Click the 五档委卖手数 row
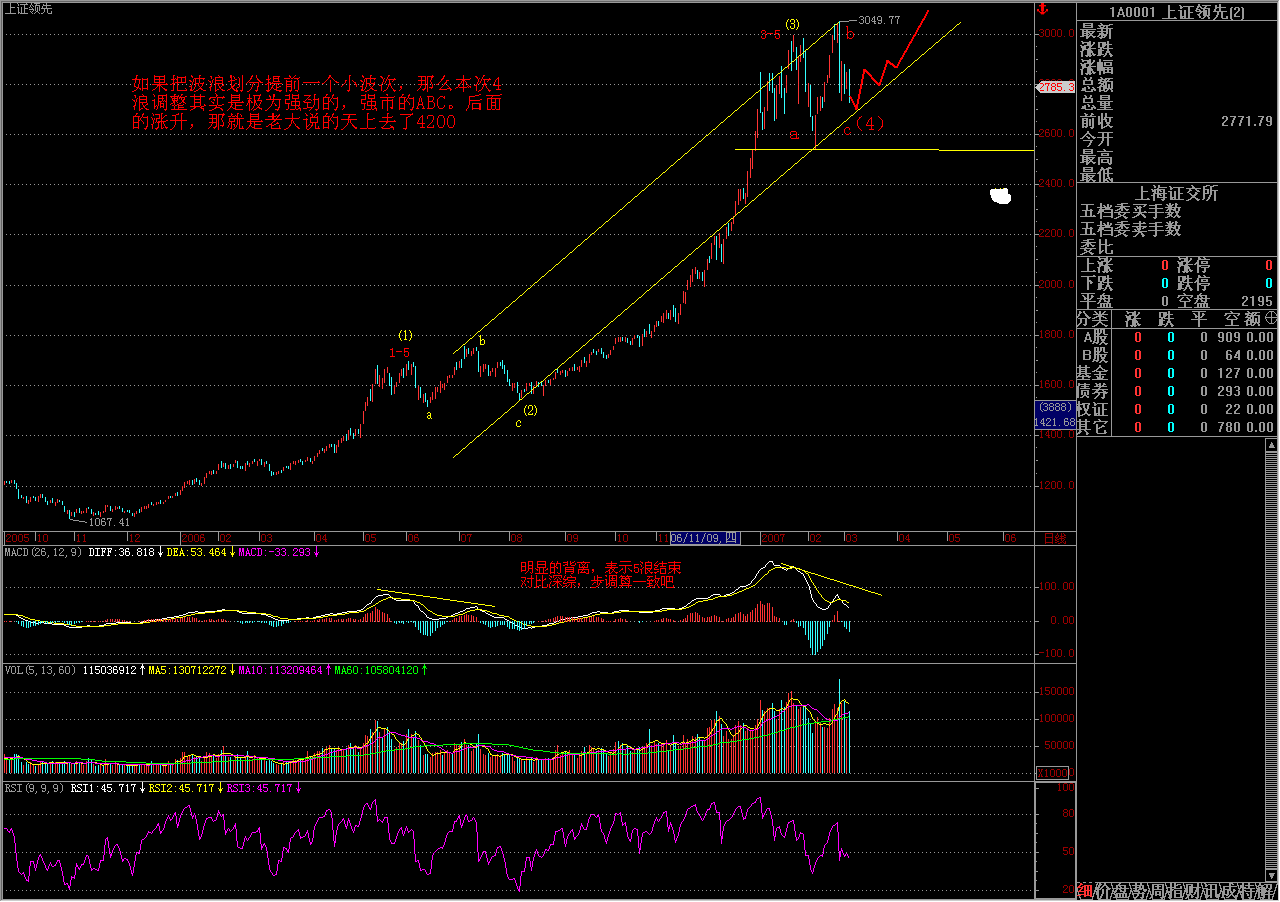This screenshot has width=1280, height=902. tap(1177, 230)
